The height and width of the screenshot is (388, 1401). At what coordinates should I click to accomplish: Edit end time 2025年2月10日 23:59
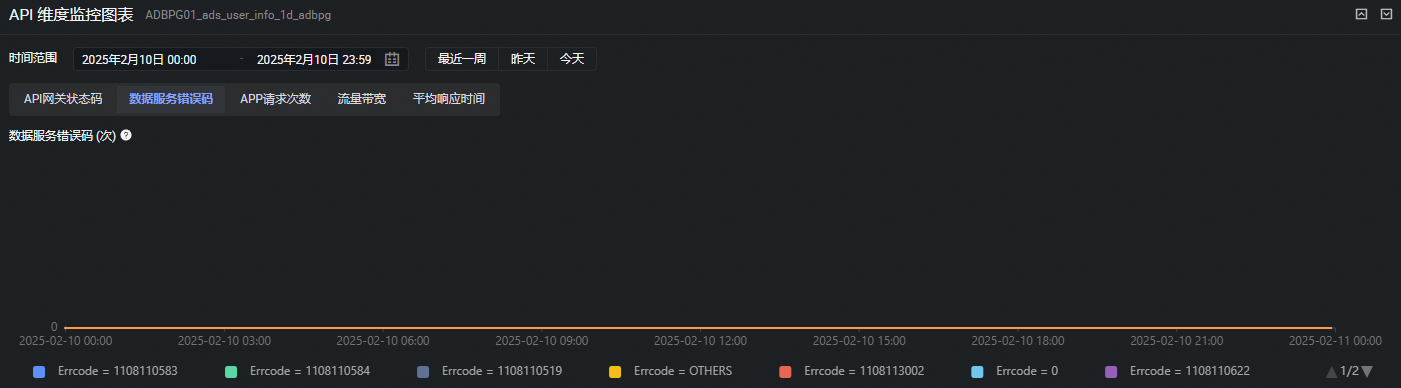pos(314,60)
